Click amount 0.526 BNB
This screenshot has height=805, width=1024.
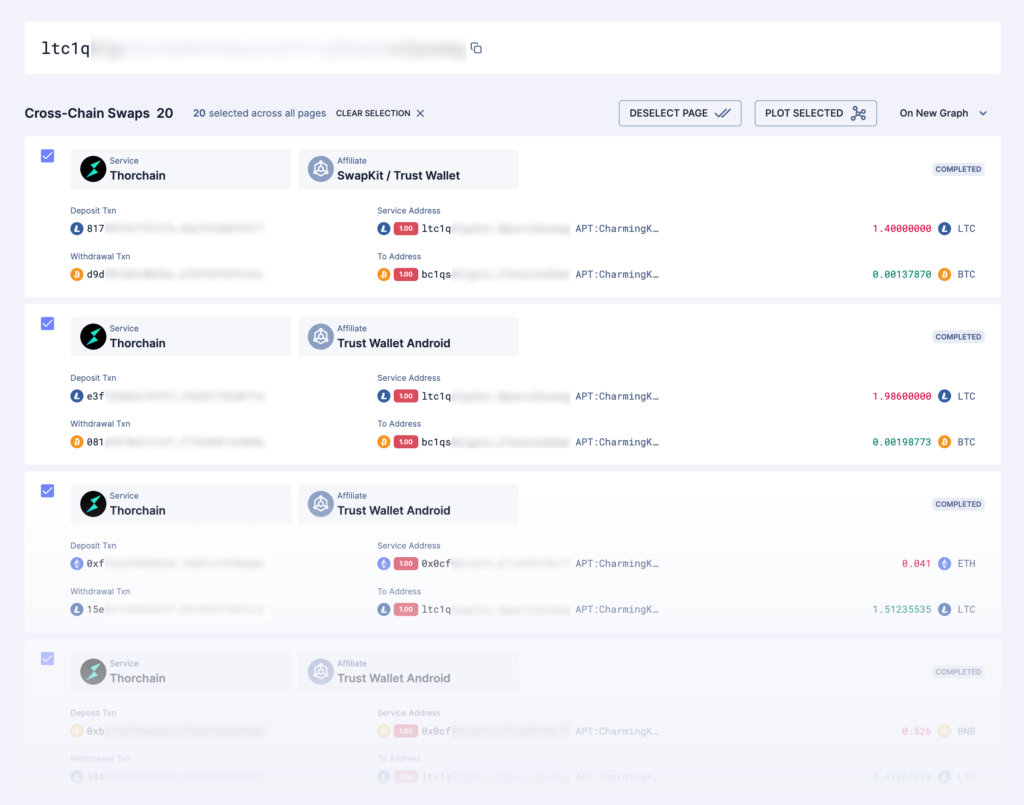(916, 731)
